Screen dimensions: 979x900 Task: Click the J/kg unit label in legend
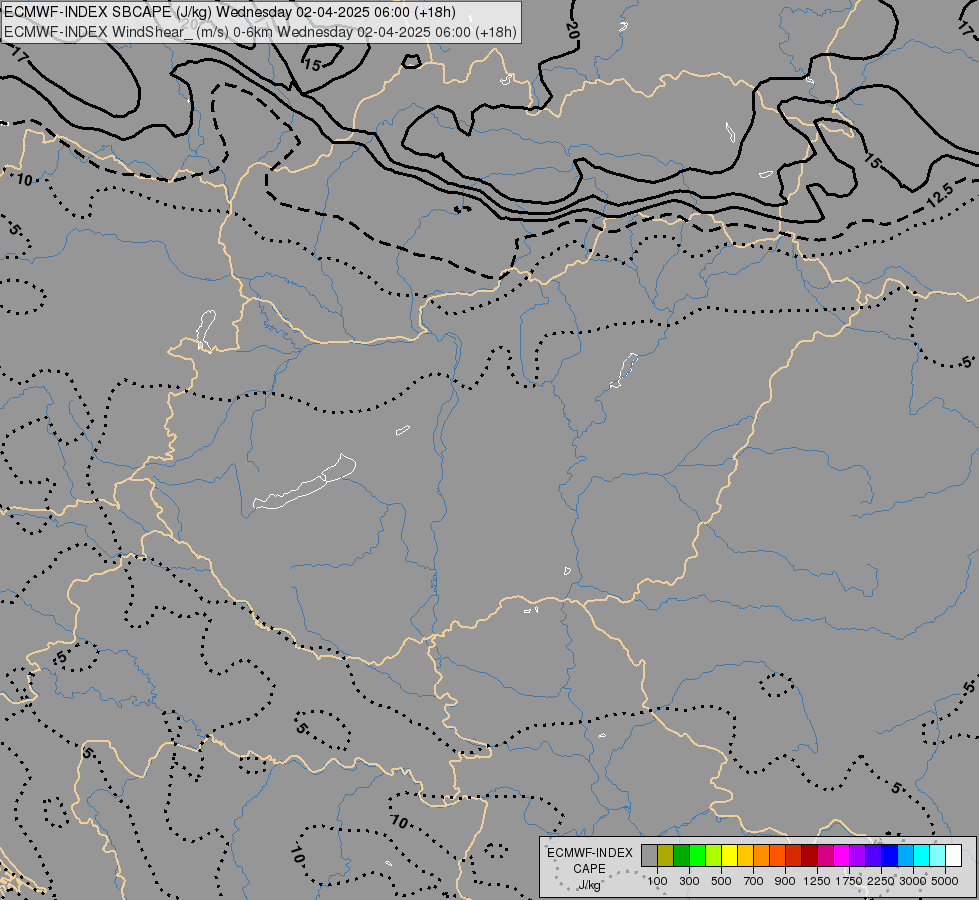[589, 886]
